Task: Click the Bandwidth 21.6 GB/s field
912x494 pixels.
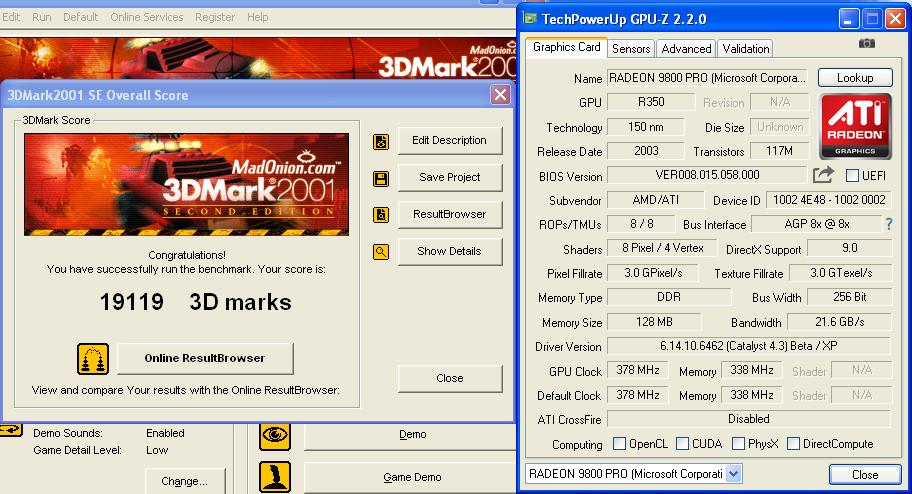Action: point(839,322)
